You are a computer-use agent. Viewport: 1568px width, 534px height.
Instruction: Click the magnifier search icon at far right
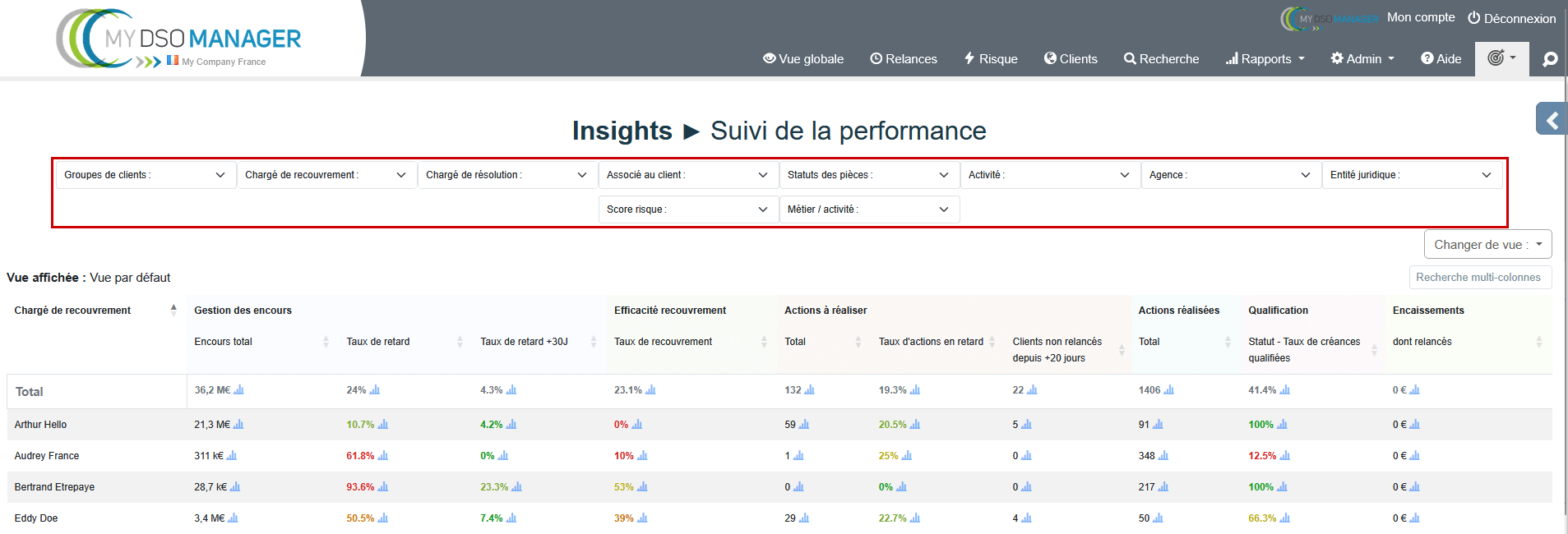tap(1550, 59)
